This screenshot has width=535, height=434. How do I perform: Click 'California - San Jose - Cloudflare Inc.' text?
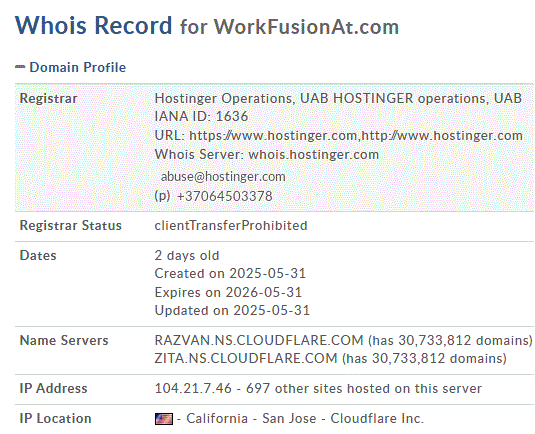305,419
